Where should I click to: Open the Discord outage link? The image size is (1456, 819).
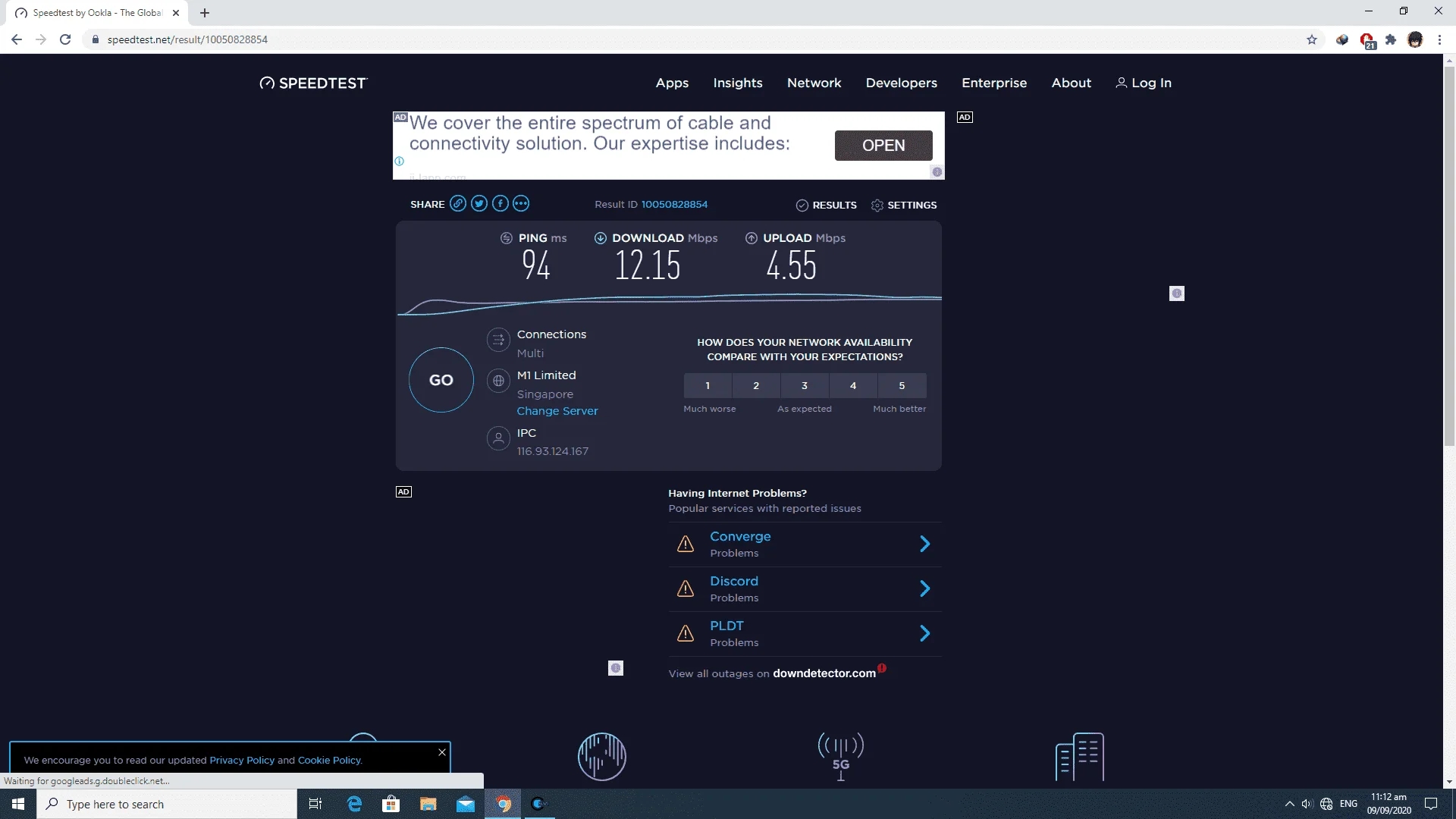(734, 581)
